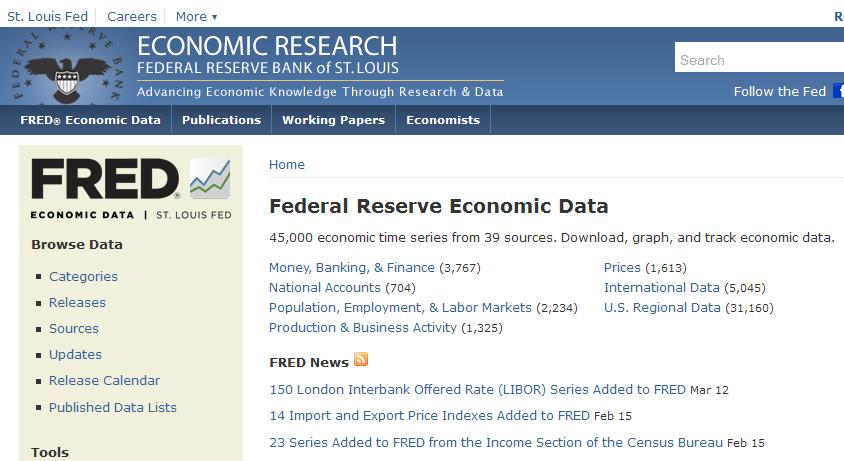Open the Publications tab
This screenshot has width=844, height=461.
(x=221, y=120)
